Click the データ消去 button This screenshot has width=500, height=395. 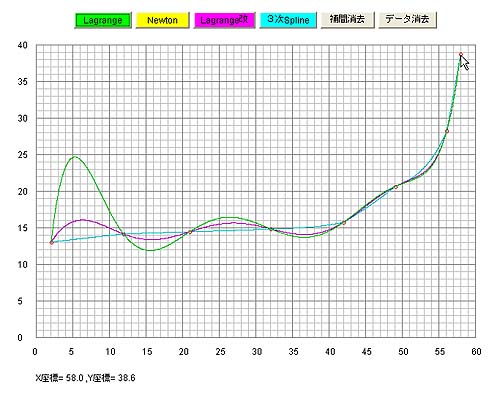407,20
